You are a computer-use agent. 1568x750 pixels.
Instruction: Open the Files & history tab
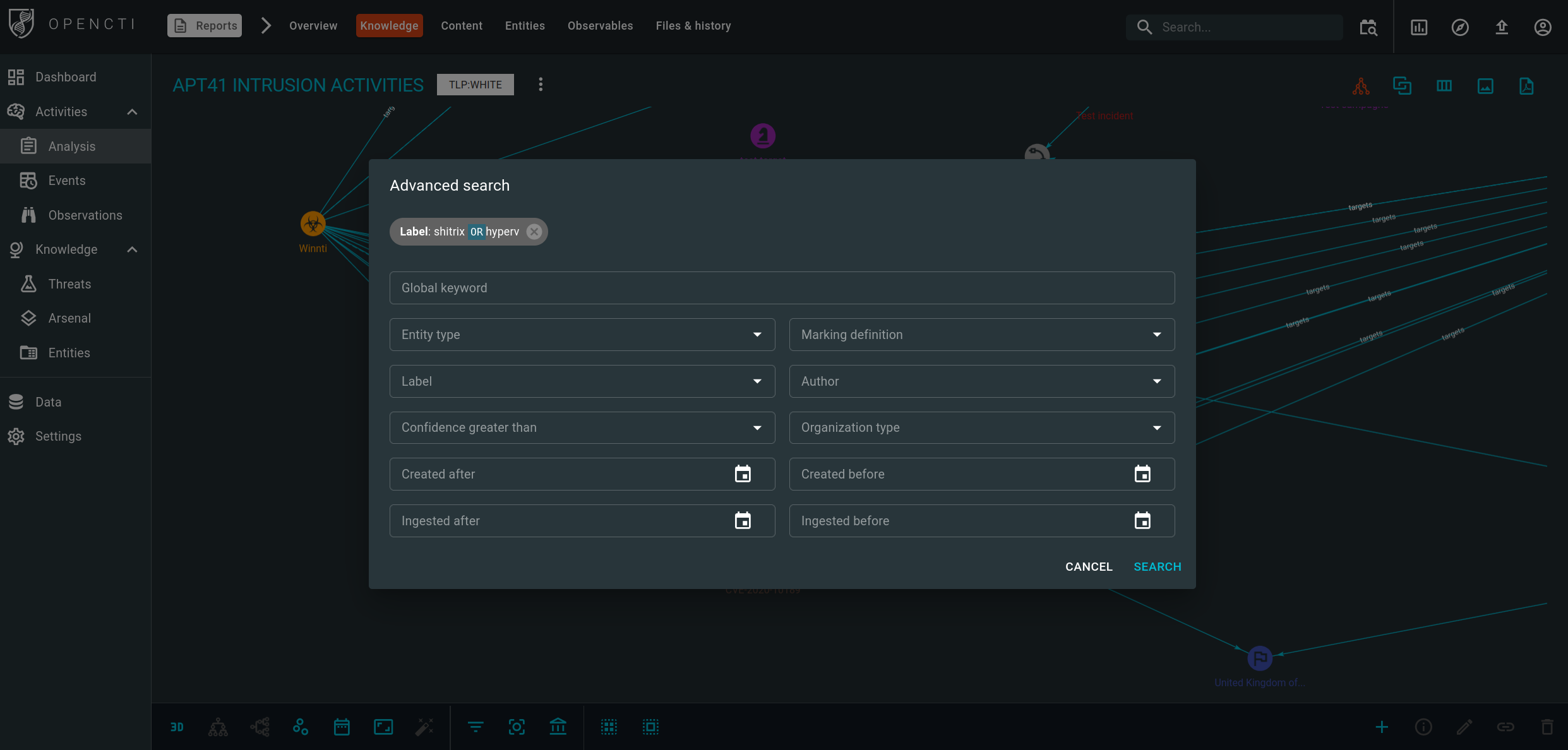693,26
